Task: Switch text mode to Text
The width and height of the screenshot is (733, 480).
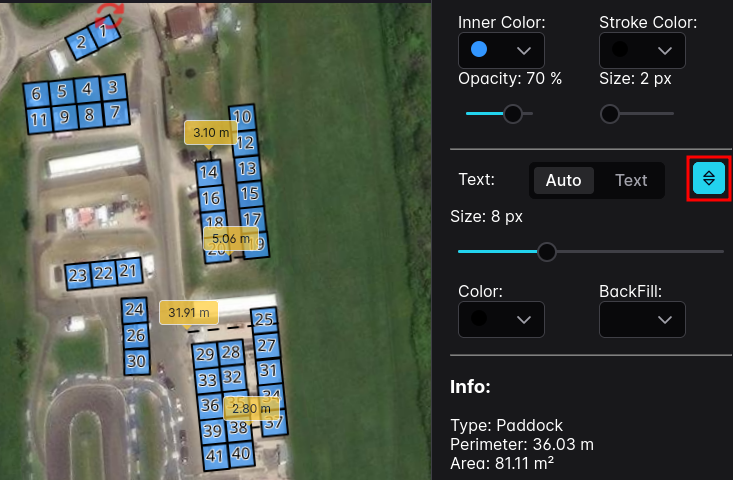Action: click(631, 180)
